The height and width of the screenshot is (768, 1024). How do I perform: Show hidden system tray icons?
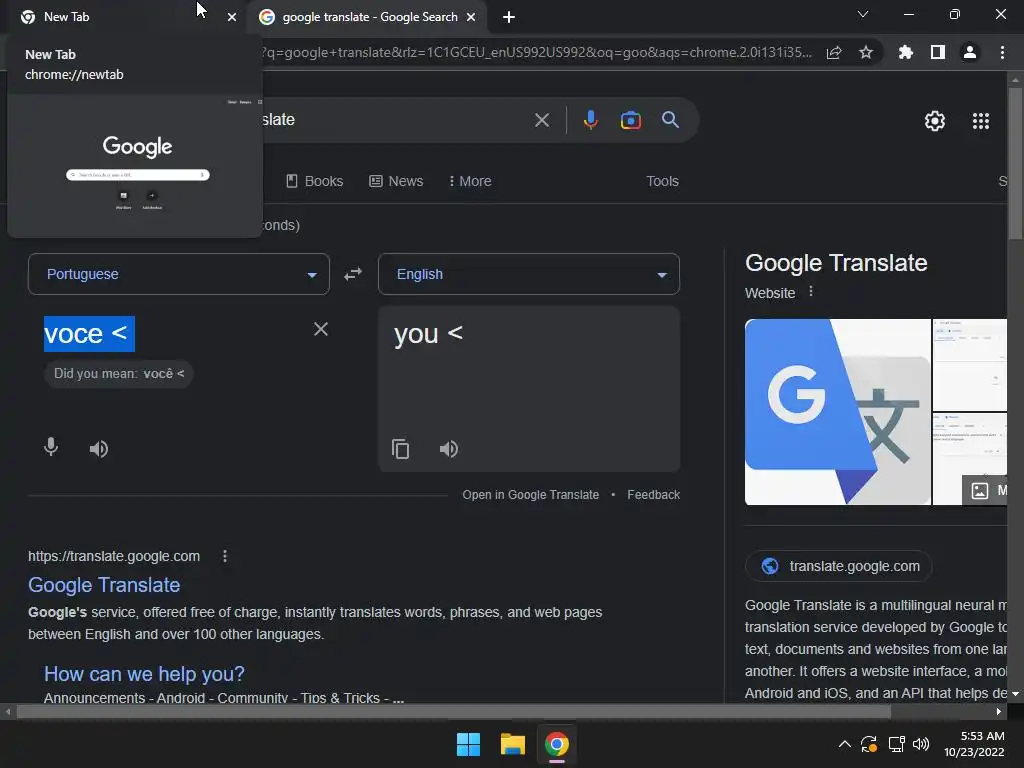point(844,744)
